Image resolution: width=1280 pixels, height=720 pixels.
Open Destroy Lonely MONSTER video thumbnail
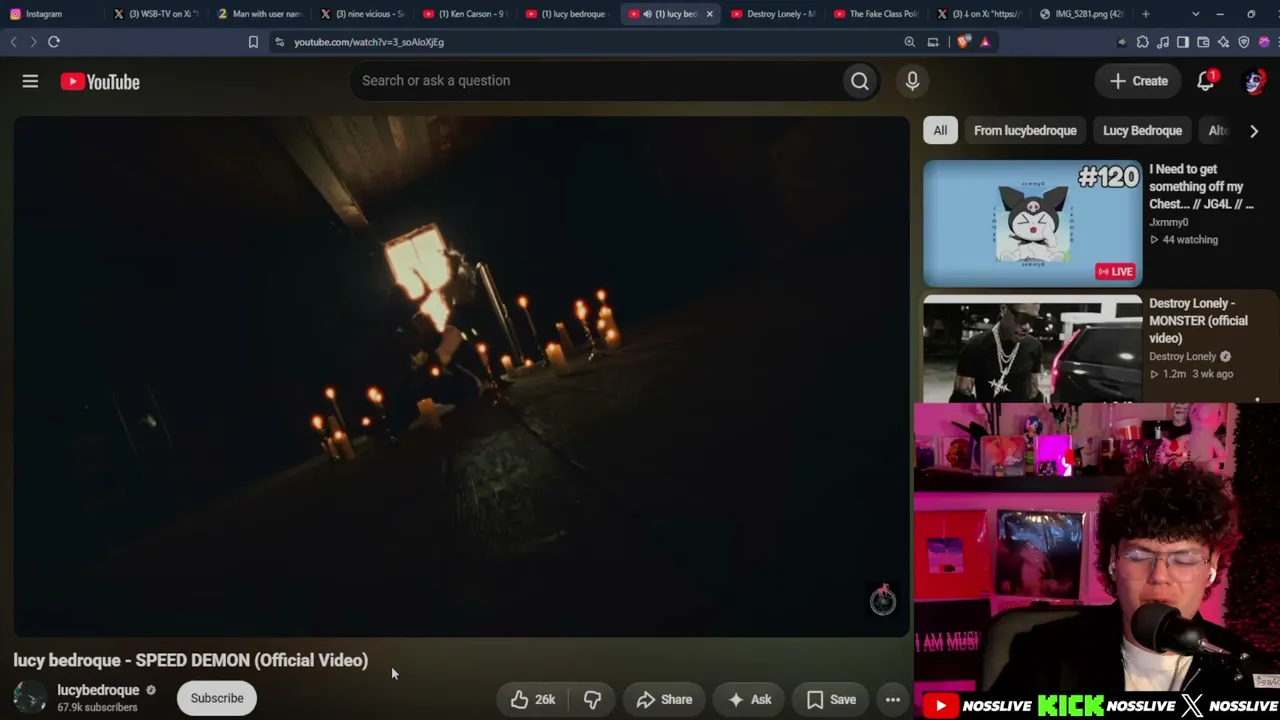coord(1032,349)
